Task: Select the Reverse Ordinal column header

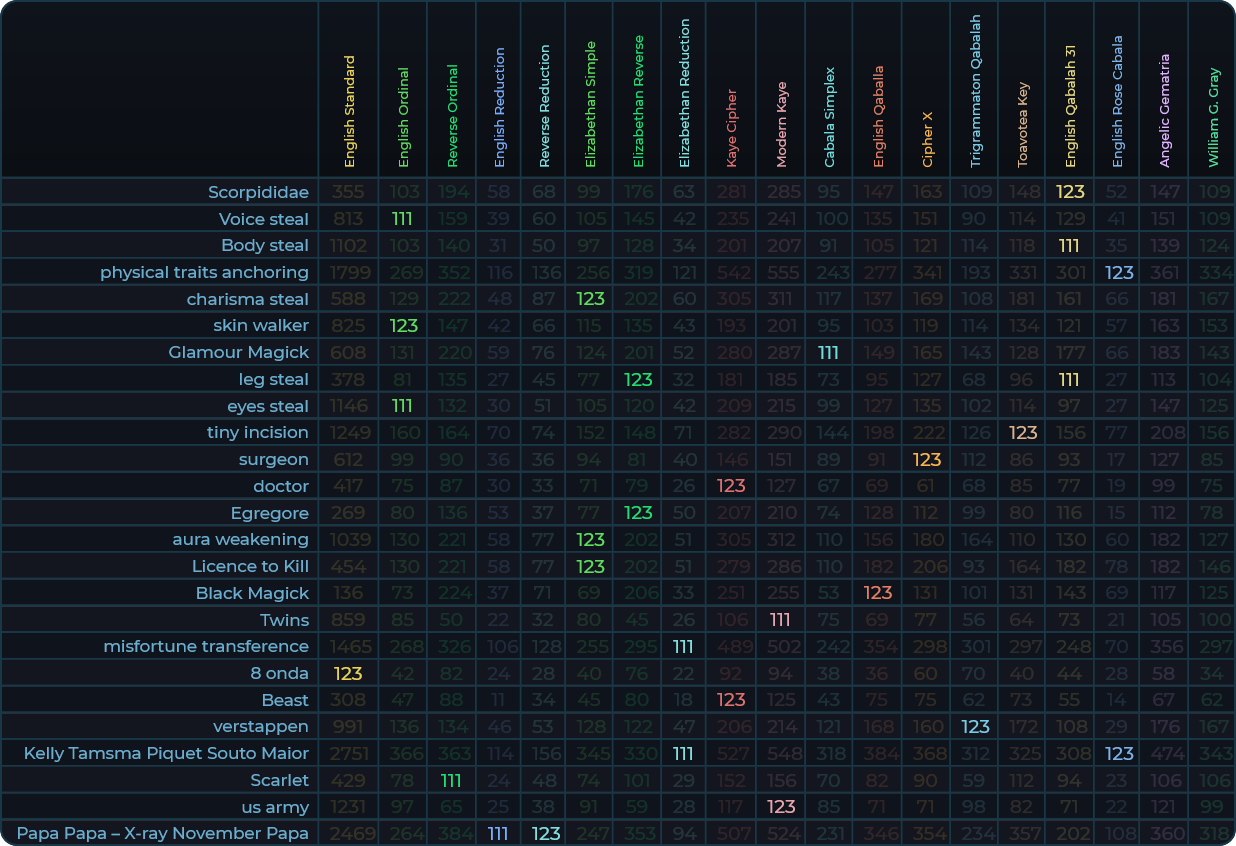Action: (x=452, y=115)
